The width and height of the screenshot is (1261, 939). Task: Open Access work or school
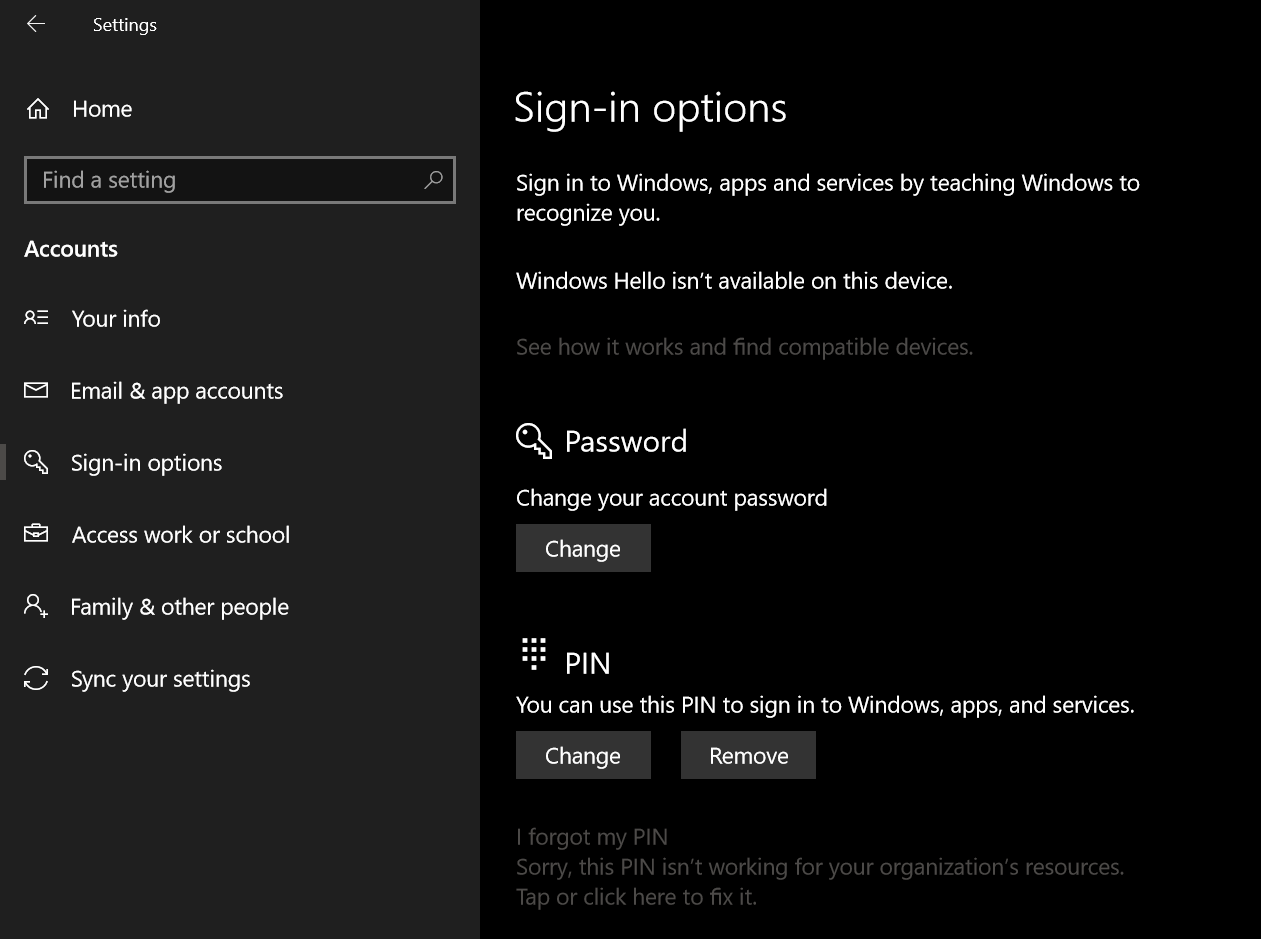(181, 535)
